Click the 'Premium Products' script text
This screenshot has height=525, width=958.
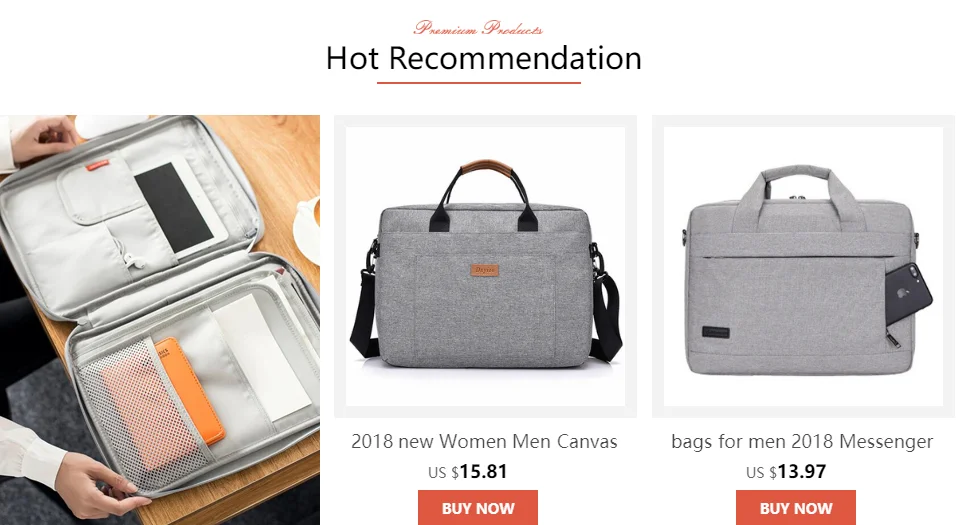coord(478,28)
